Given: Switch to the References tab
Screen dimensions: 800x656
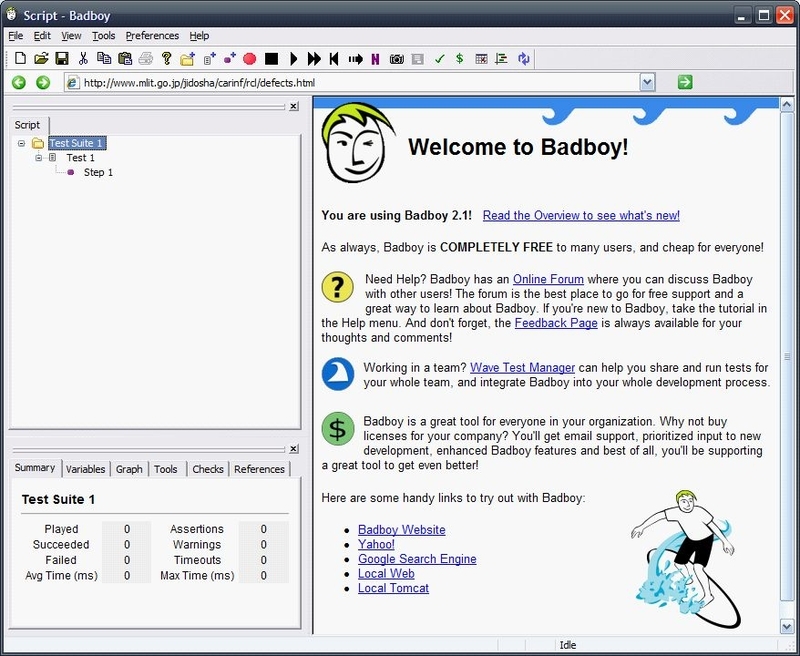Looking at the screenshot, I should [x=259, y=469].
